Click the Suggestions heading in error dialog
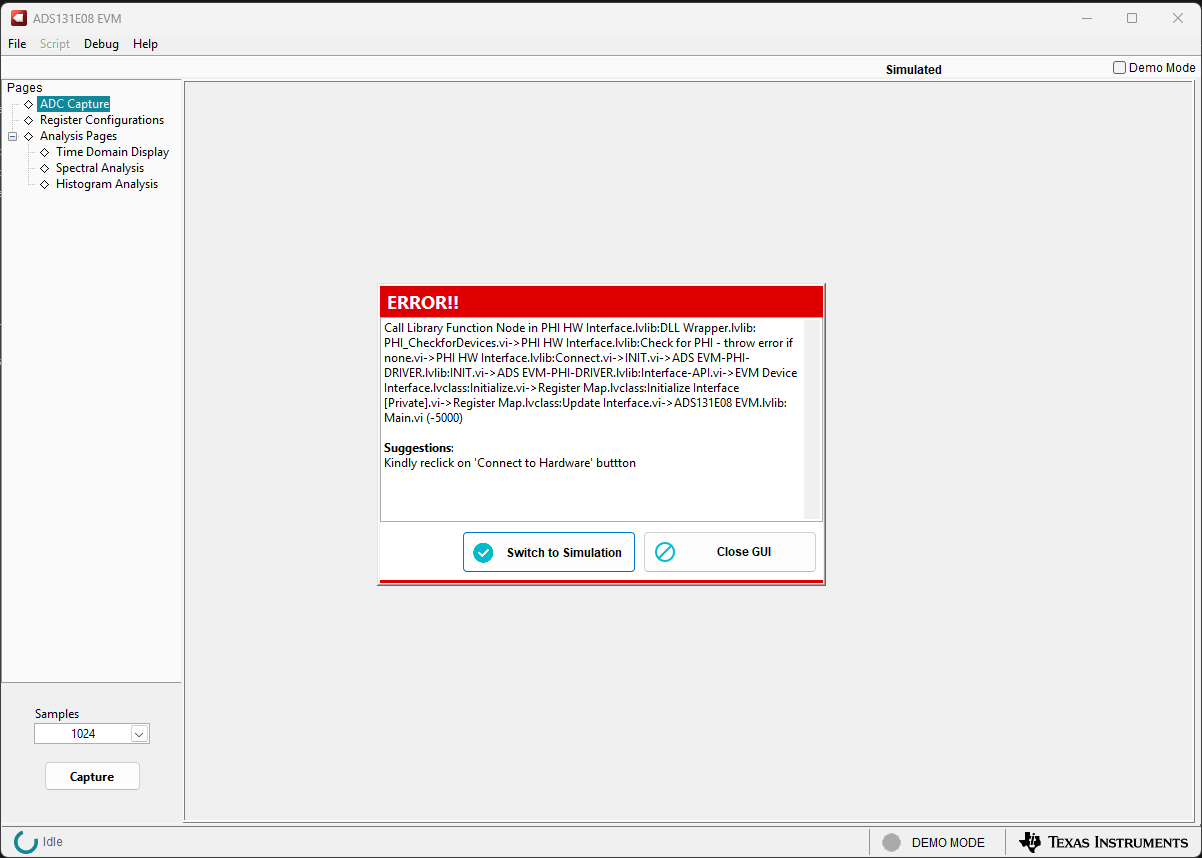 (x=419, y=448)
